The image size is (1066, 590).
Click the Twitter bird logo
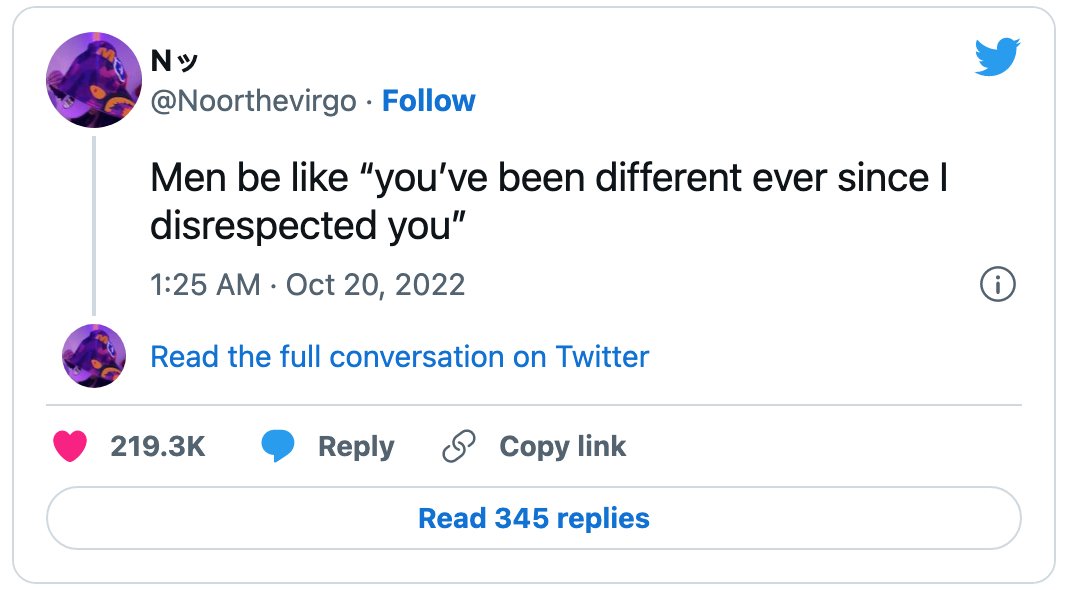pyautogui.click(x=997, y=57)
